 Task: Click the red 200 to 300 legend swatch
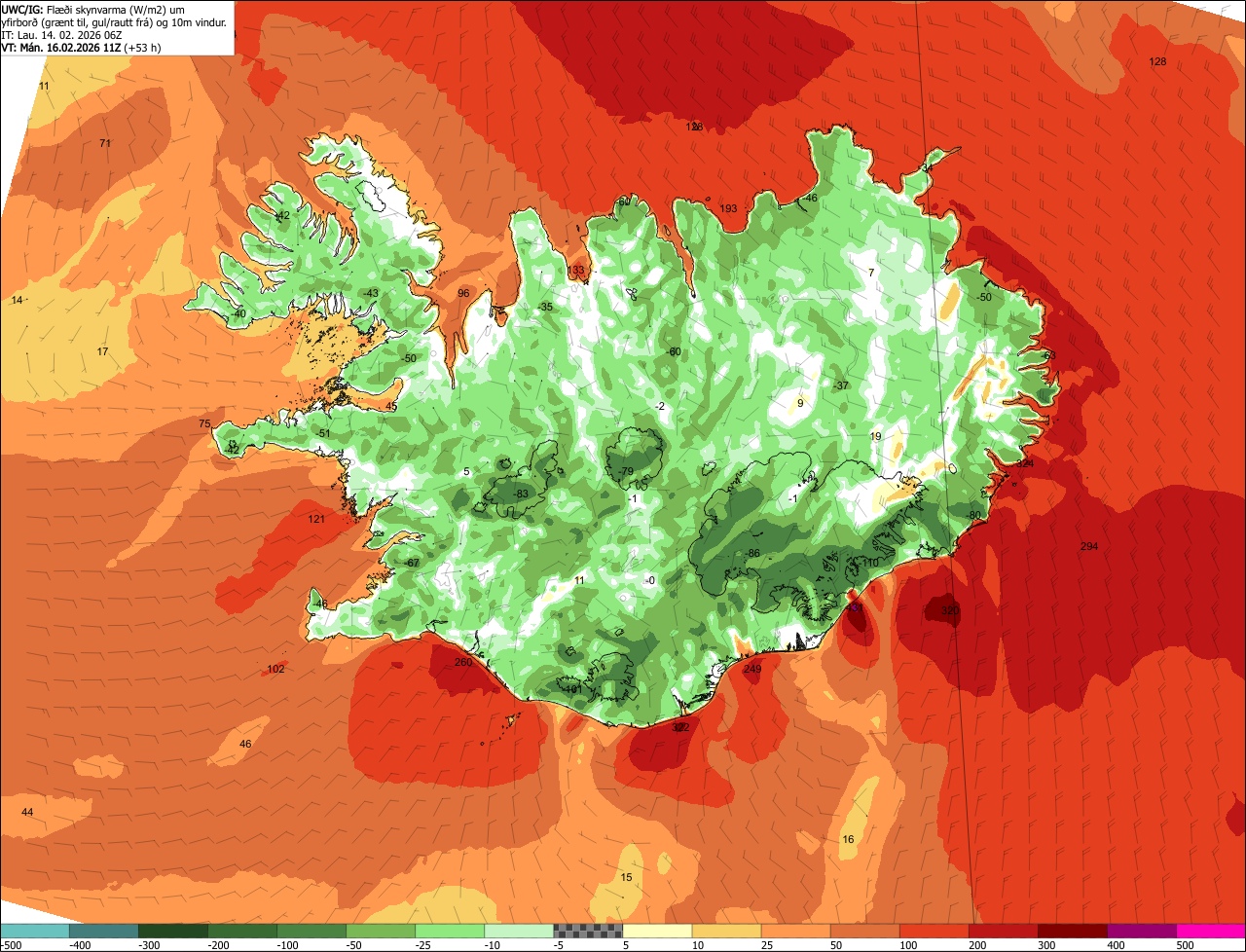click(1004, 931)
